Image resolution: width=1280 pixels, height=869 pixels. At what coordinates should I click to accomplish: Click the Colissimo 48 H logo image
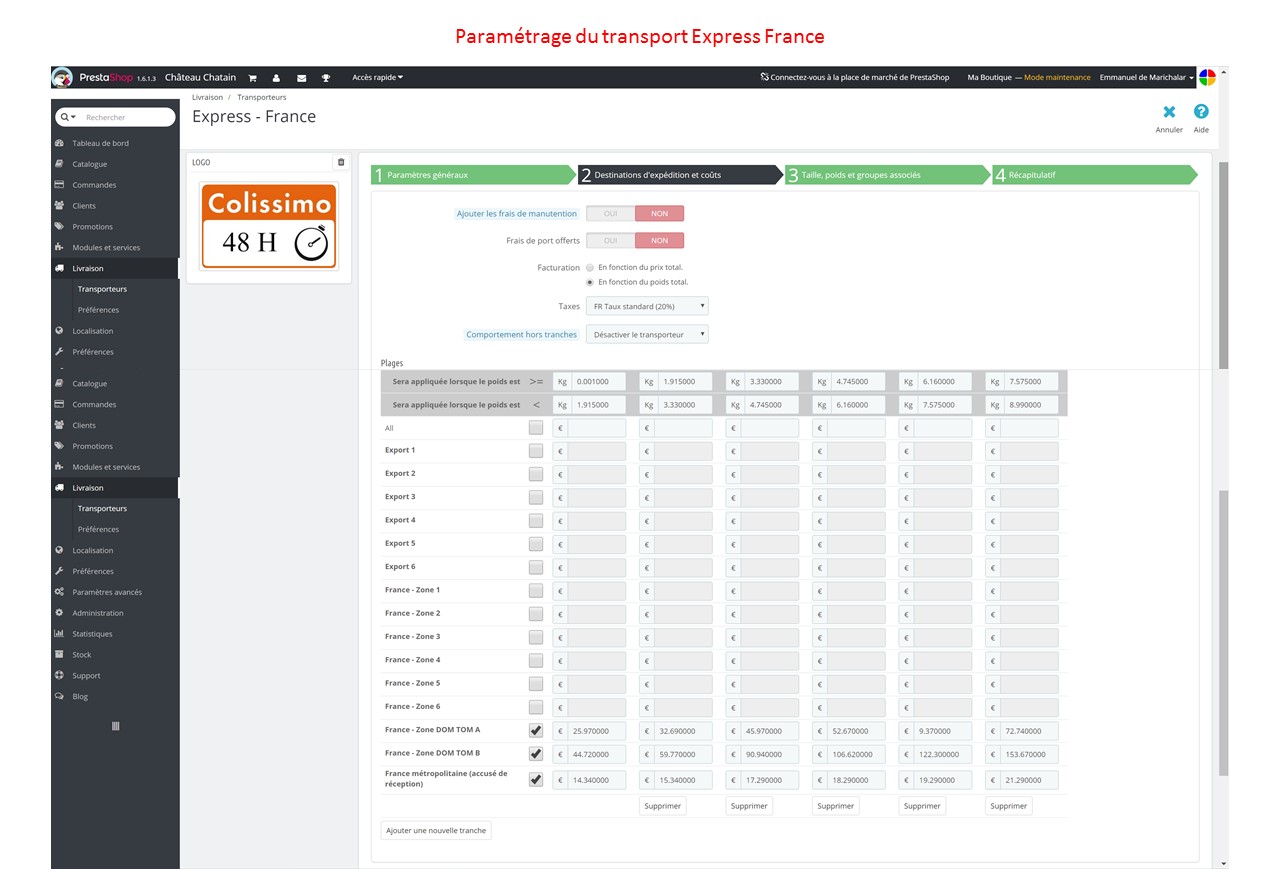tap(269, 226)
